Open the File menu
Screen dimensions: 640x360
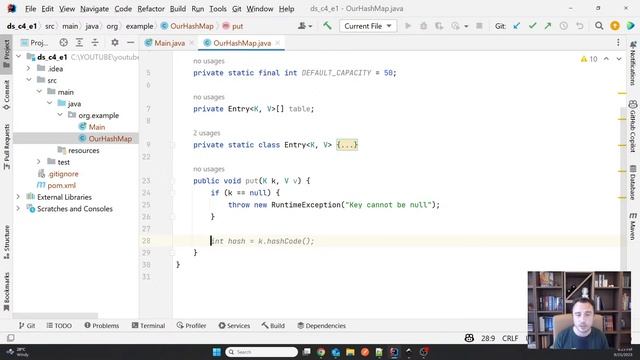click(30, 9)
